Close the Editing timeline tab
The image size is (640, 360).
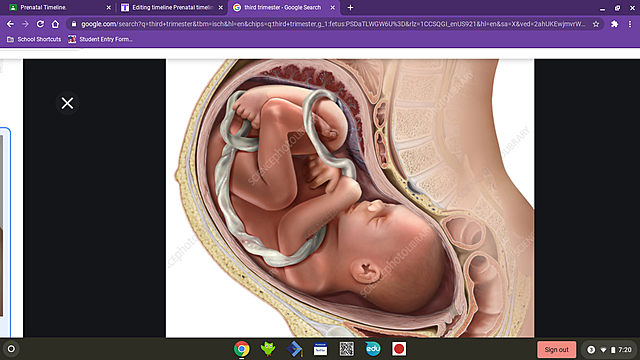(221, 7)
